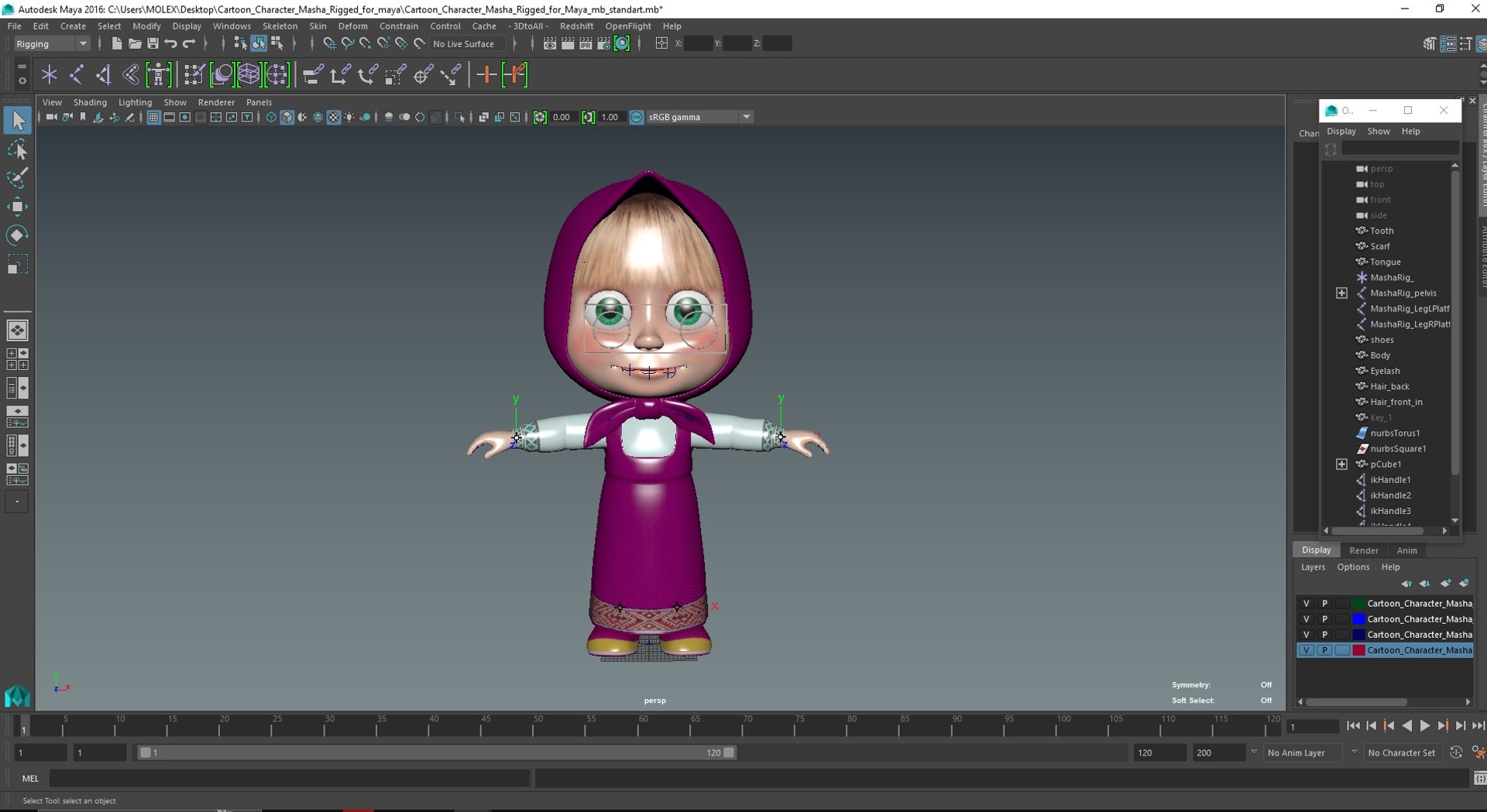Open the Skeleton menu

280,26
